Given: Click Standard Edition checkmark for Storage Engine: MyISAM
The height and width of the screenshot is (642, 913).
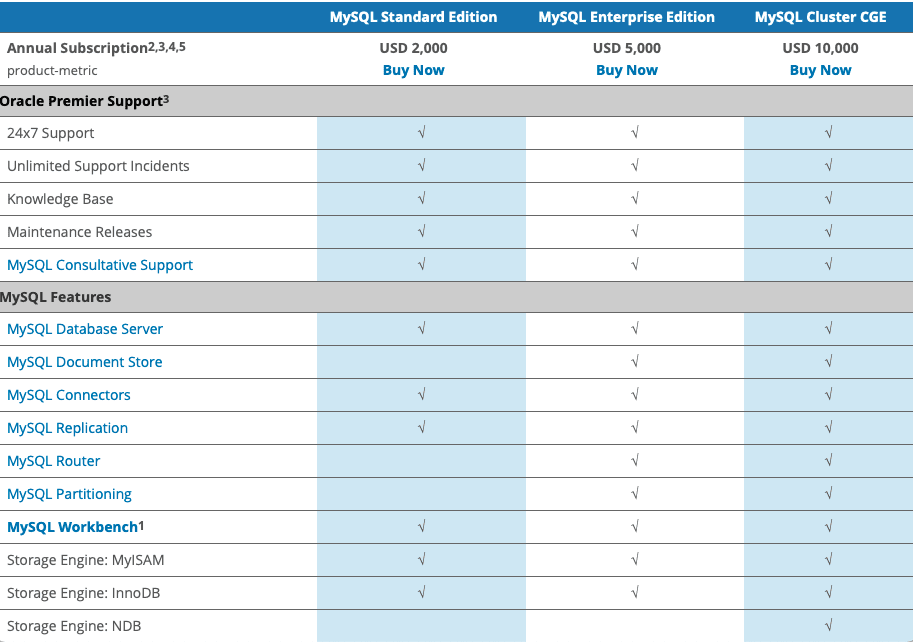Looking at the screenshot, I should coord(422,559).
